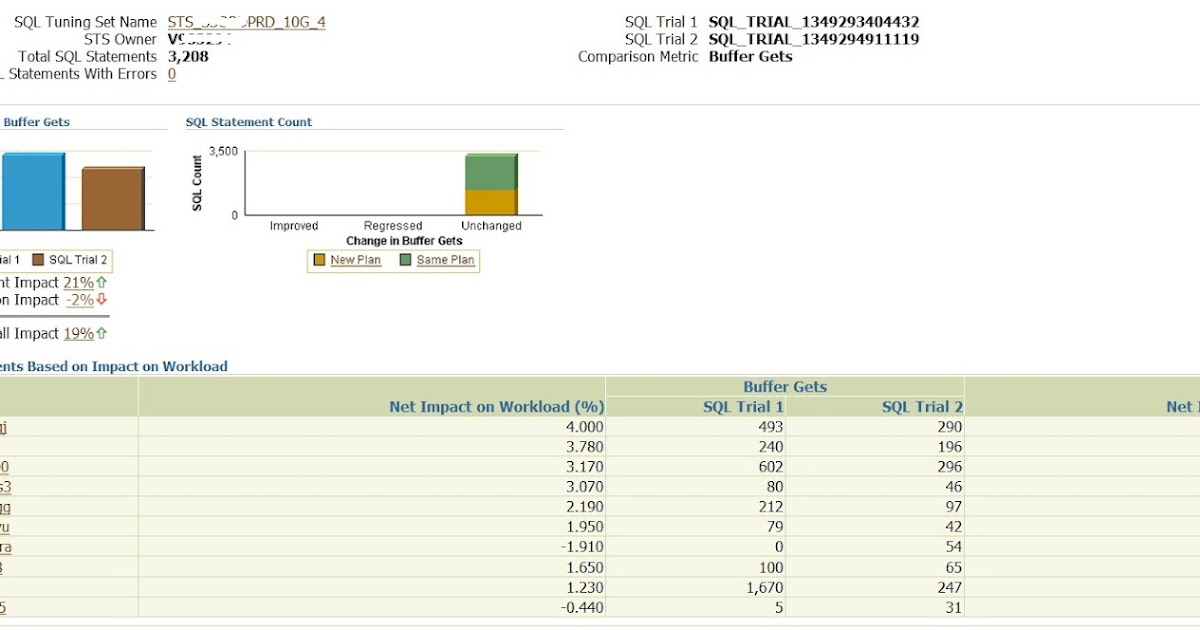Click the SQL Trial 1 value 493

(x=770, y=427)
